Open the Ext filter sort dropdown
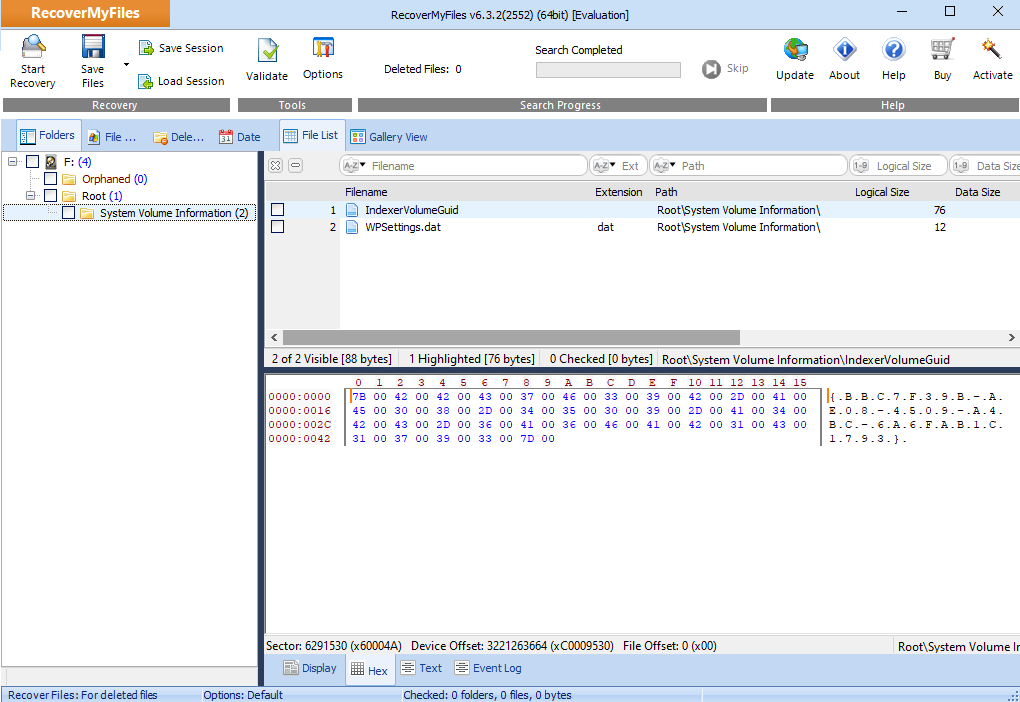This screenshot has width=1020, height=702. pos(604,166)
